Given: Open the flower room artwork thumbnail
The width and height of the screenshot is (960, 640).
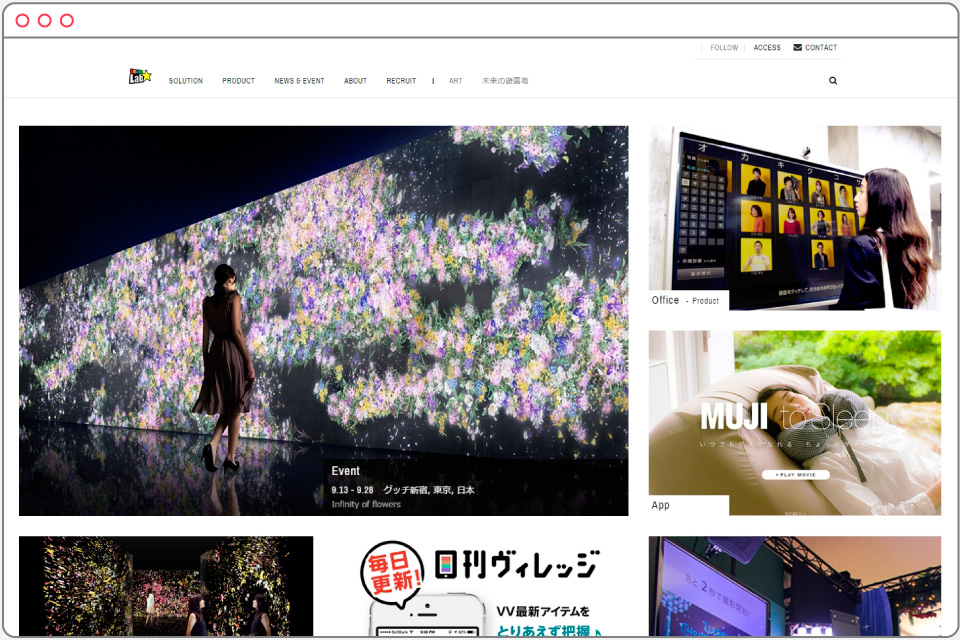Looking at the screenshot, I should click(x=166, y=586).
